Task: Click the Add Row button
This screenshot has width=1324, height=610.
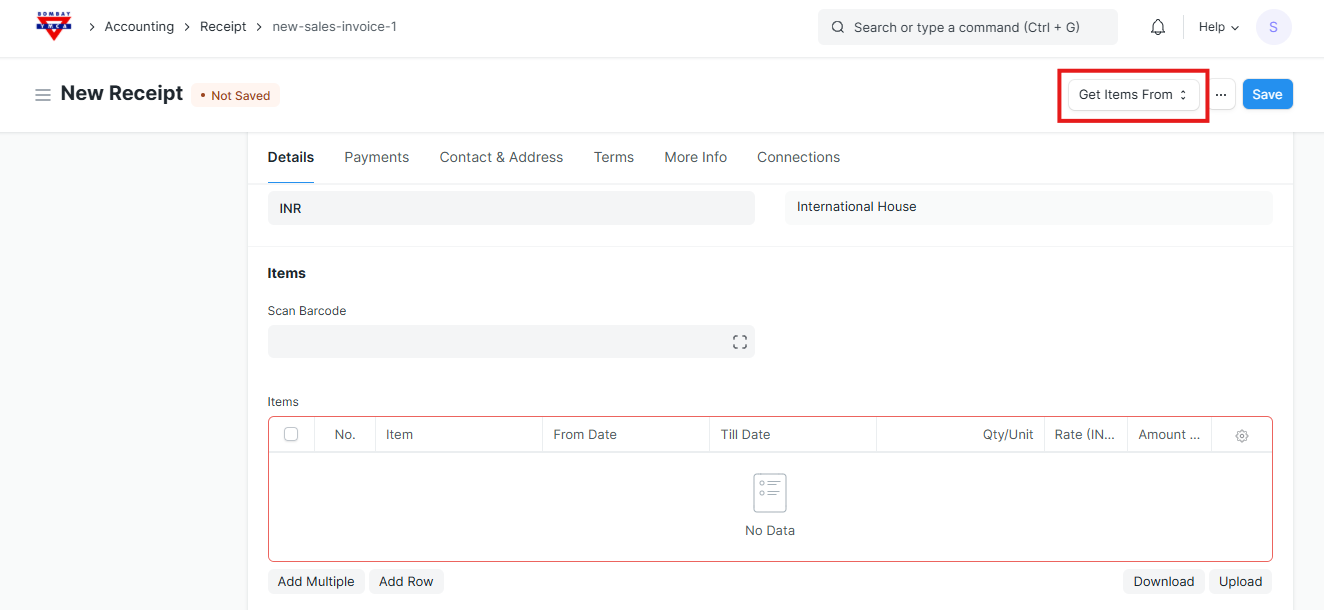Action: point(405,582)
